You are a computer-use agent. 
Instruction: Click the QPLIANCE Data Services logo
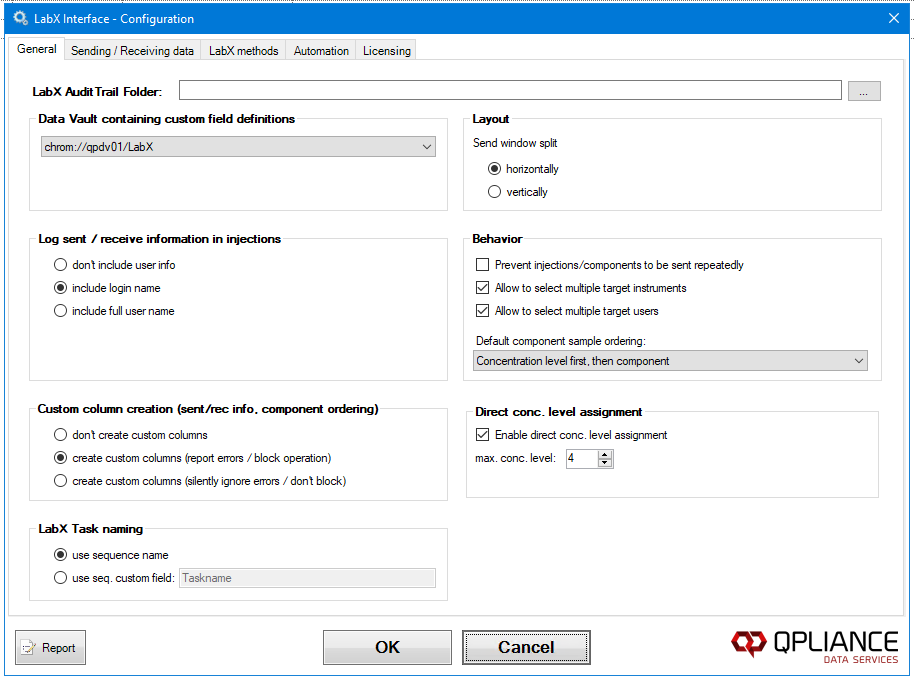[814, 645]
